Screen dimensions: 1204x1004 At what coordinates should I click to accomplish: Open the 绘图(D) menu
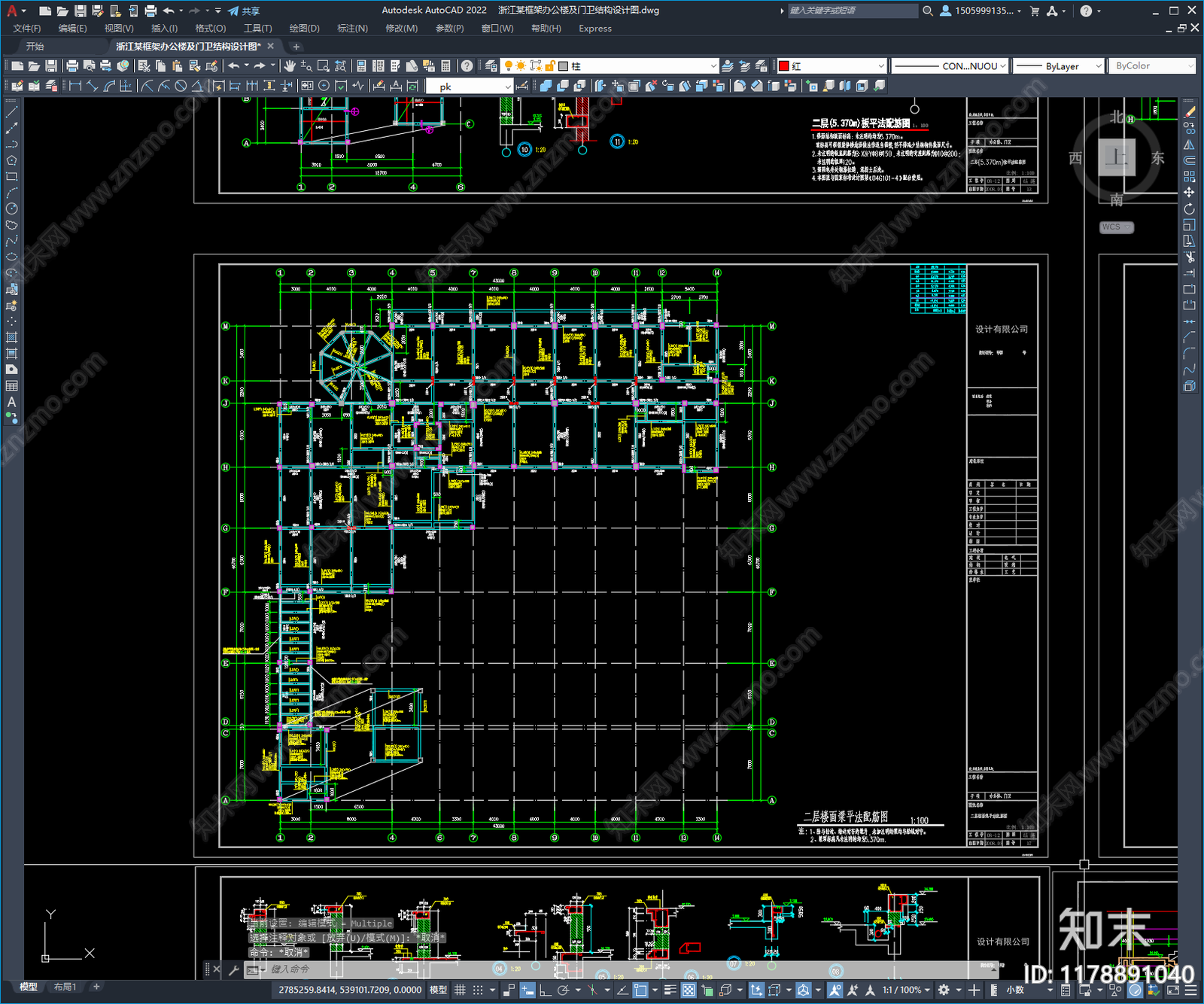[304, 29]
